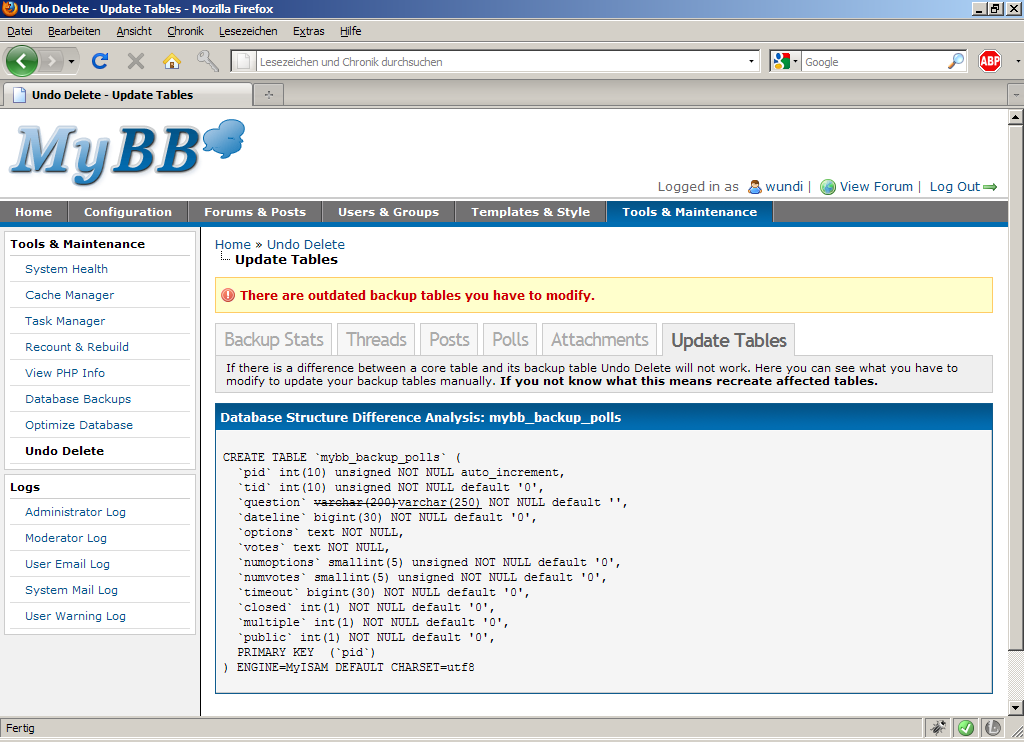This screenshot has width=1024, height=742.
Task: Open the address bar history dropdown
Action: pos(752,61)
